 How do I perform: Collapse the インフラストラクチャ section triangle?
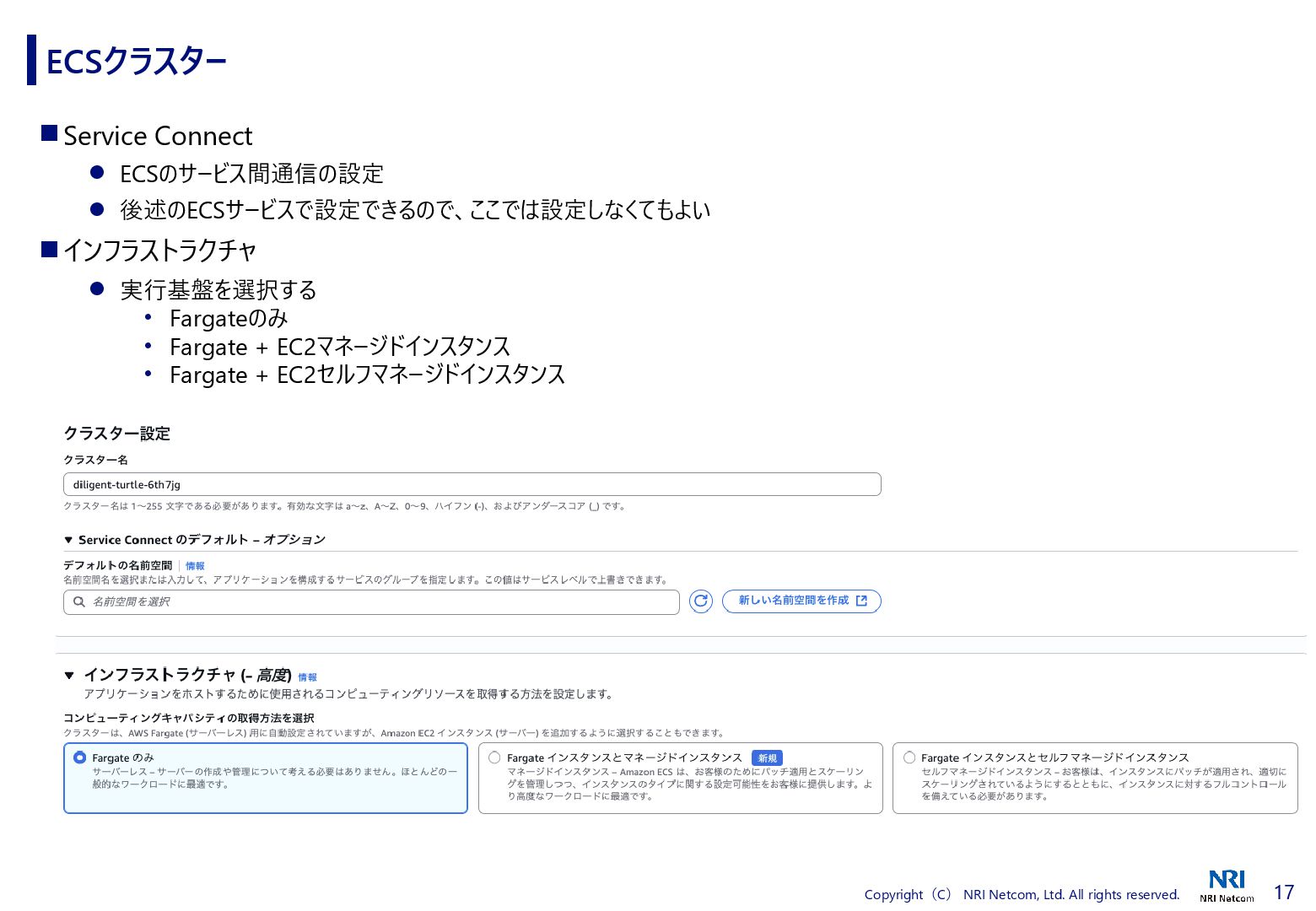(69, 675)
